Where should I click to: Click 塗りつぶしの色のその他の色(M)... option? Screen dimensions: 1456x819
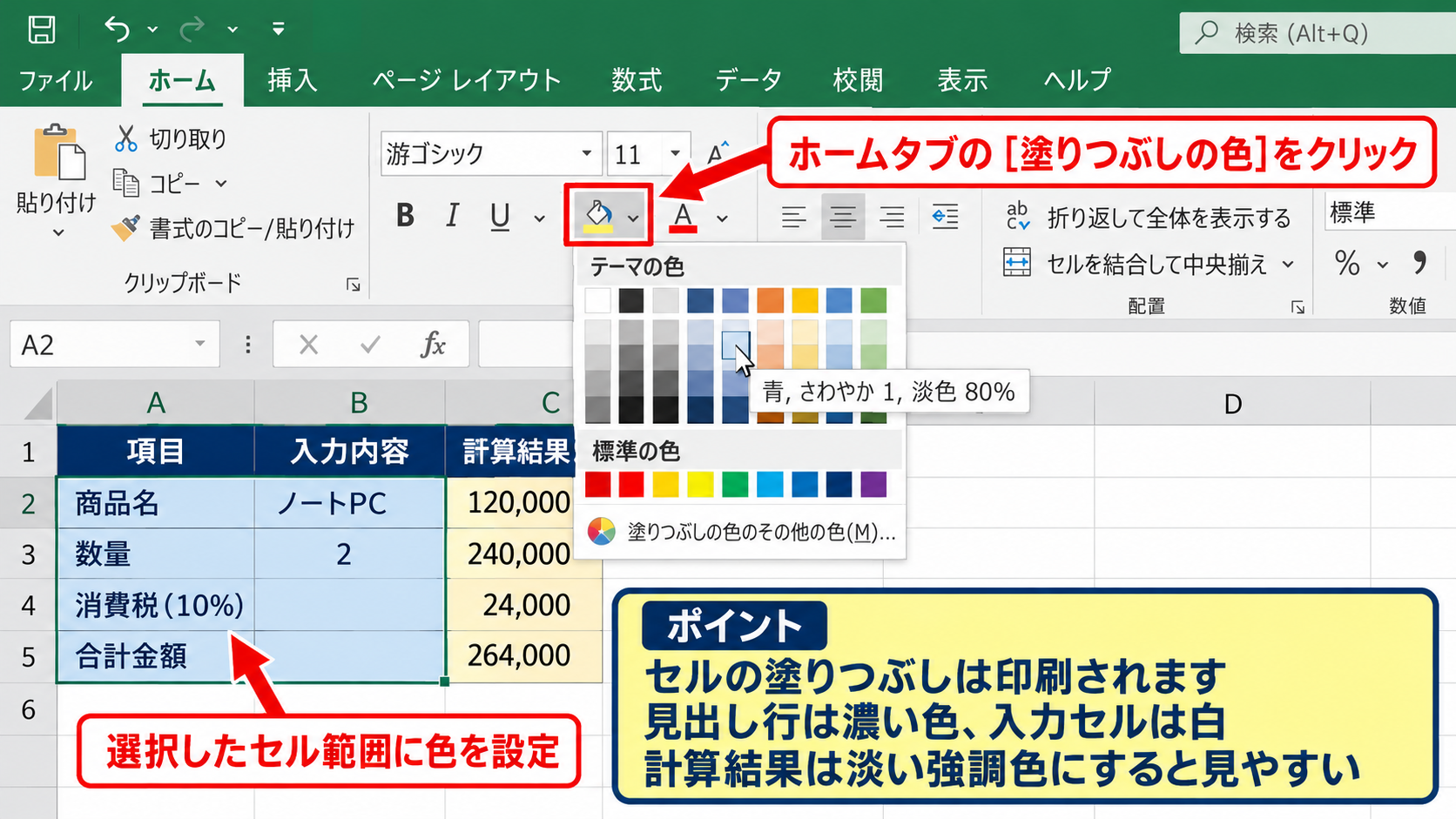click(x=741, y=532)
